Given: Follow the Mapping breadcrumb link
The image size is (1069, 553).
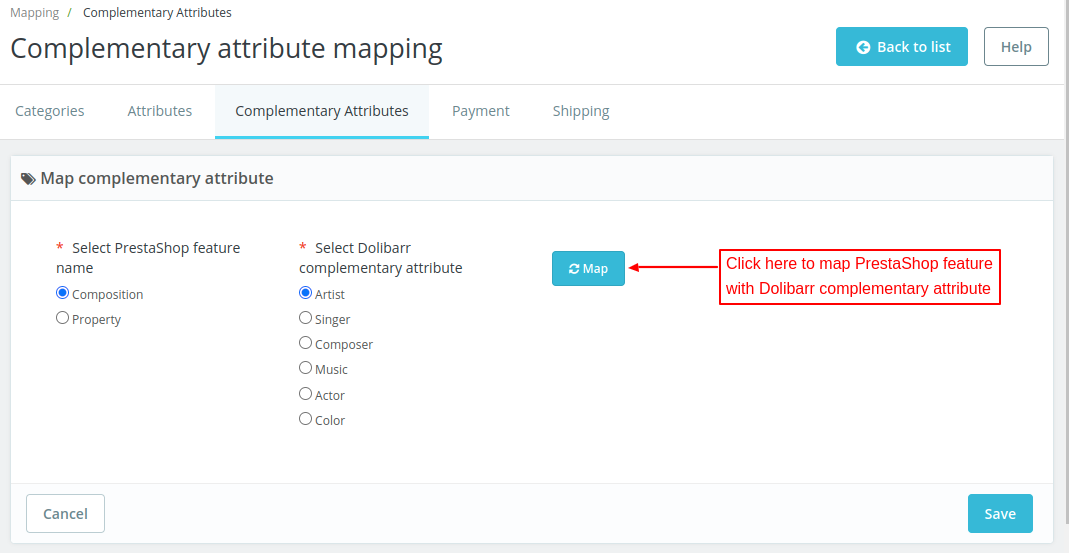Looking at the screenshot, I should (34, 12).
